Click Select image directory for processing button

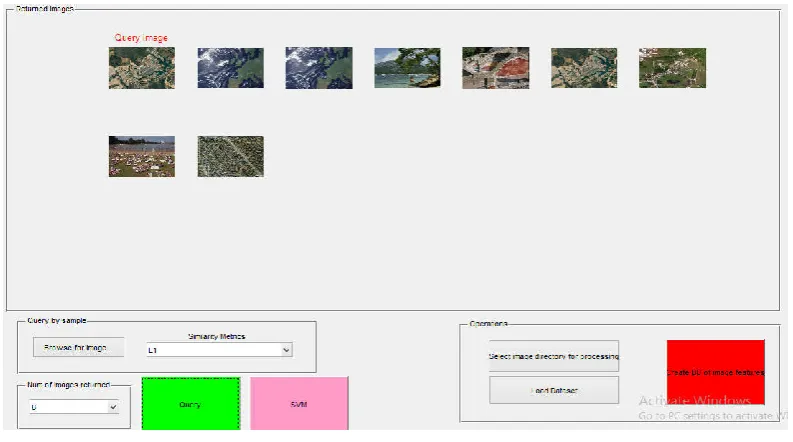click(554, 356)
